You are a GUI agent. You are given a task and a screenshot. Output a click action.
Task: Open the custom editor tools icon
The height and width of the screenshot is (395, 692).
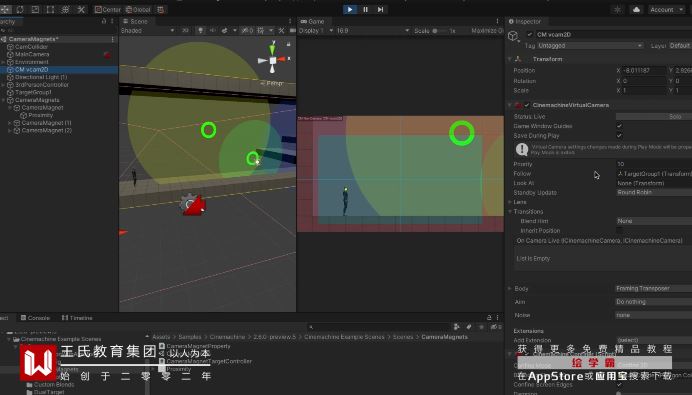pyautogui.click(x=81, y=9)
